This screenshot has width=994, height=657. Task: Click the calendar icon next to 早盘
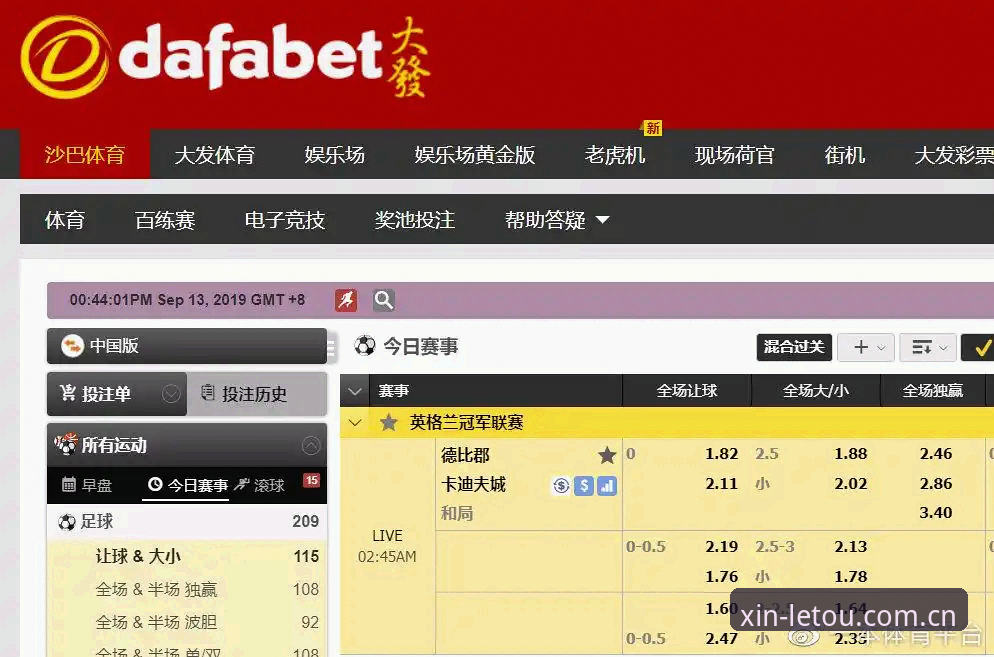(x=68, y=485)
